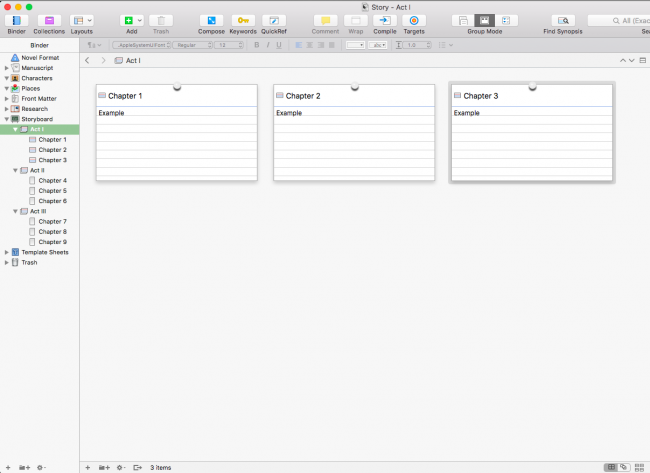Collapse the Act I folder in binder
The image size is (650, 473).
[15, 129]
